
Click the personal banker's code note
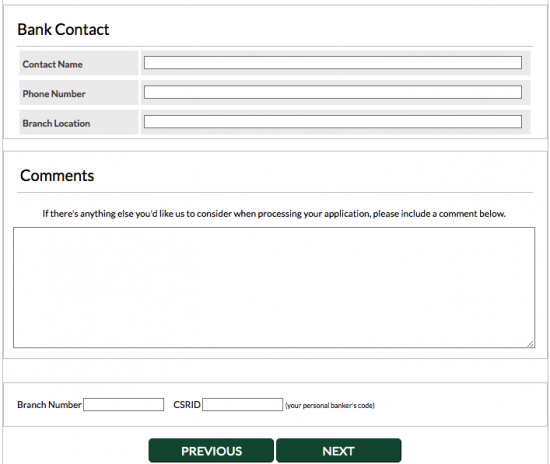tap(330, 405)
